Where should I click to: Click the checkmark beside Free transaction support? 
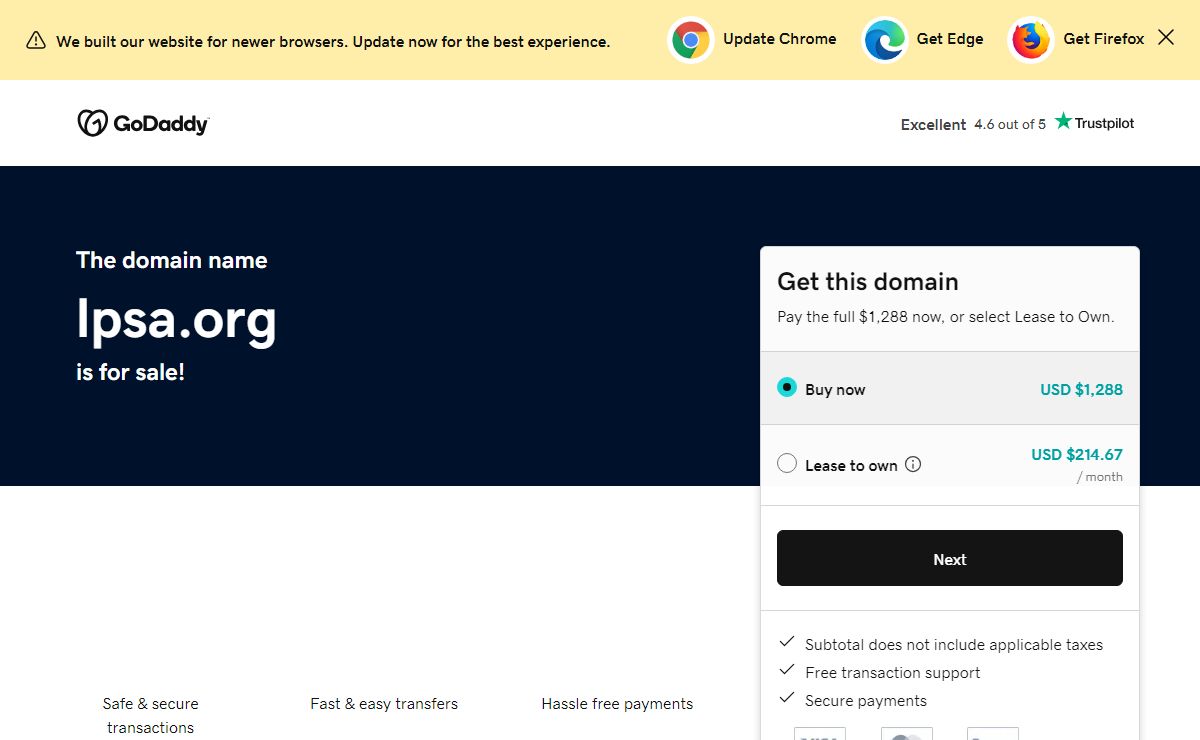(787, 670)
